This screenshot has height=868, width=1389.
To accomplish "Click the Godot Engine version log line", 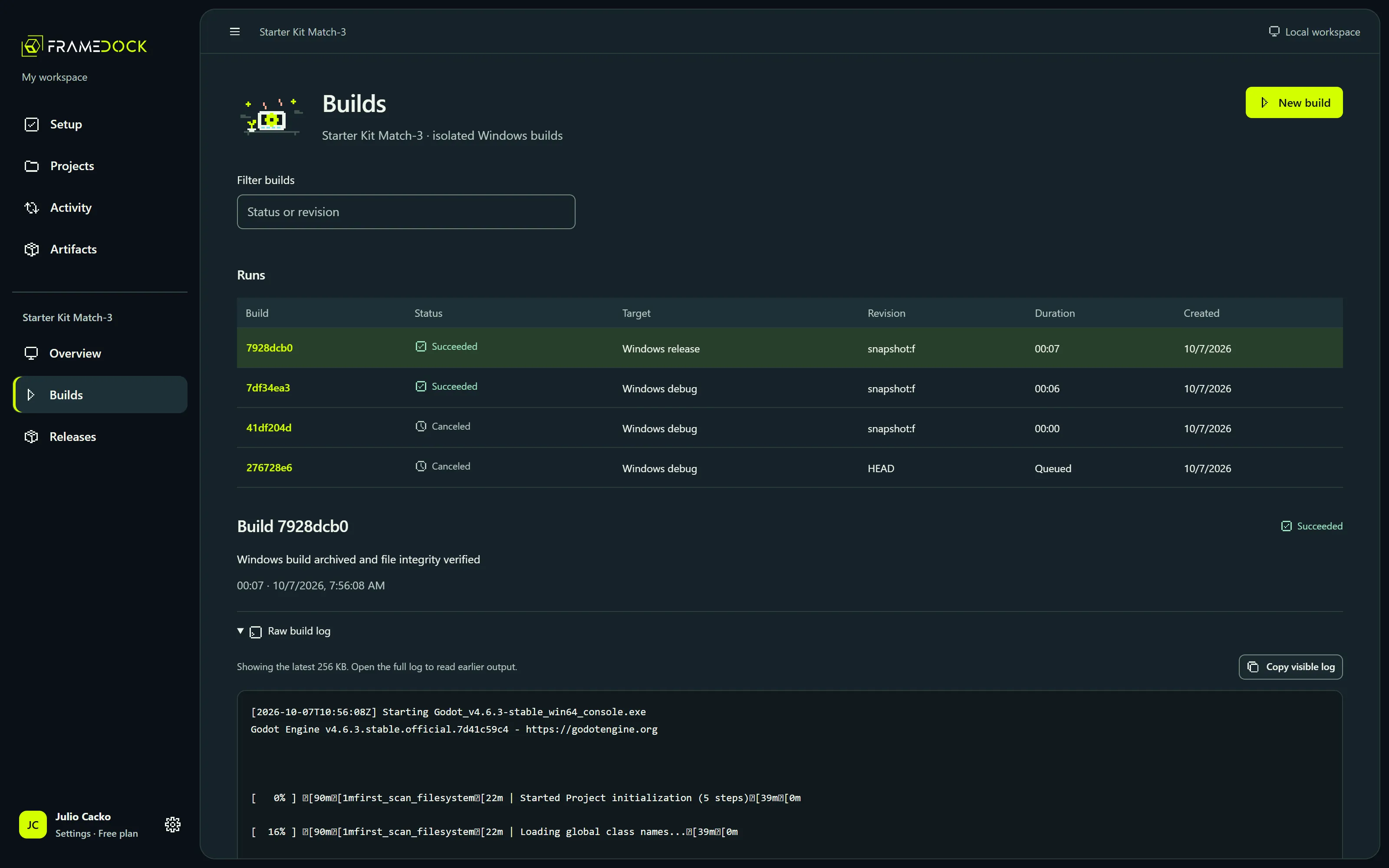I will coord(454,729).
